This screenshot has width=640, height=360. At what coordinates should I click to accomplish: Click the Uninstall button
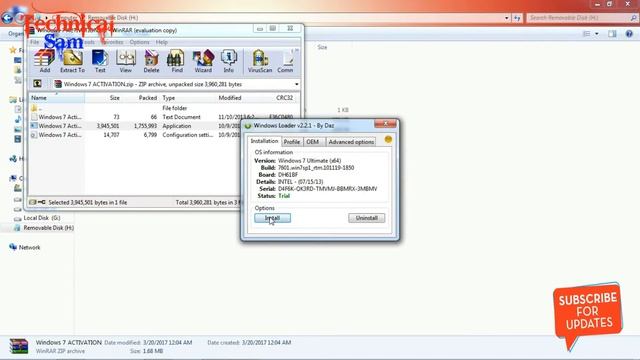pyautogui.click(x=367, y=218)
